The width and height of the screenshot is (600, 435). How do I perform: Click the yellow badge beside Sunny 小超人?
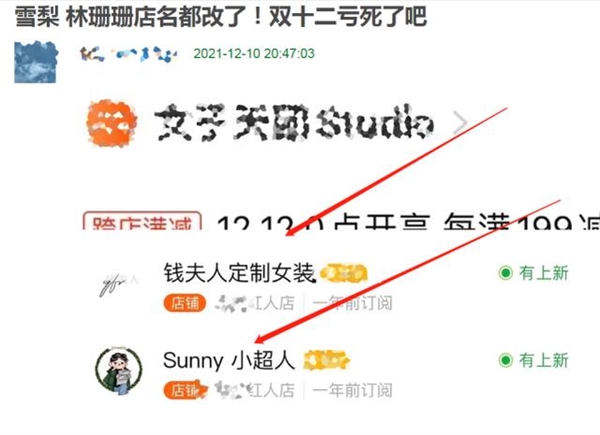tap(326, 360)
